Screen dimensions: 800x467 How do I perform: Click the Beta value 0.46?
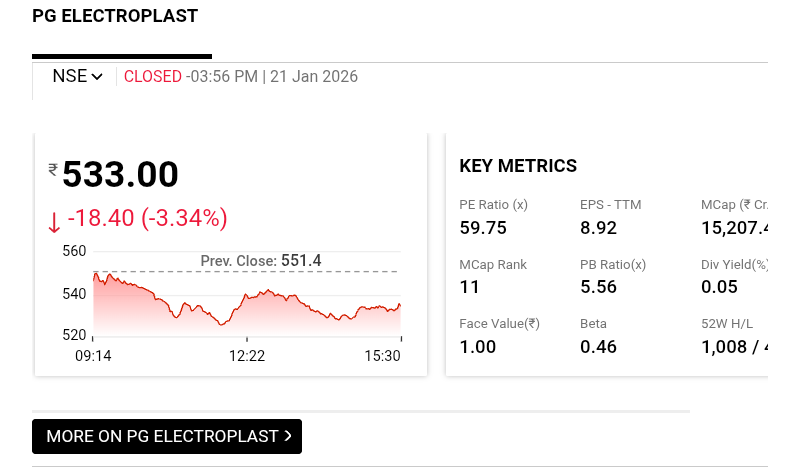(x=598, y=347)
